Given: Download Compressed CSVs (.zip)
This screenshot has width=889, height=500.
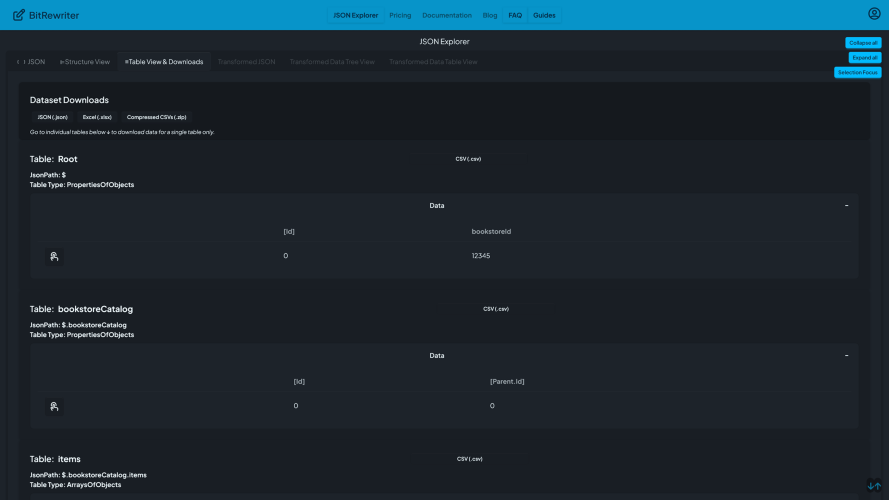Looking at the screenshot, I should click(x=156, y=117).
